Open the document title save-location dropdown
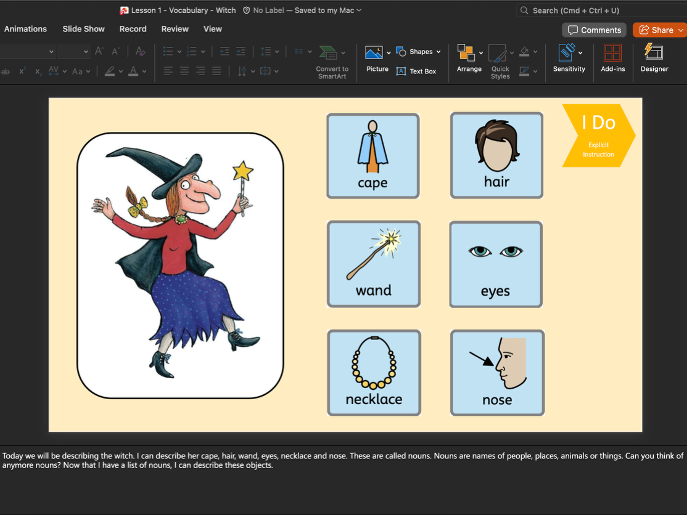This screenshot has height=516, width=687. (x=359, y=10)
